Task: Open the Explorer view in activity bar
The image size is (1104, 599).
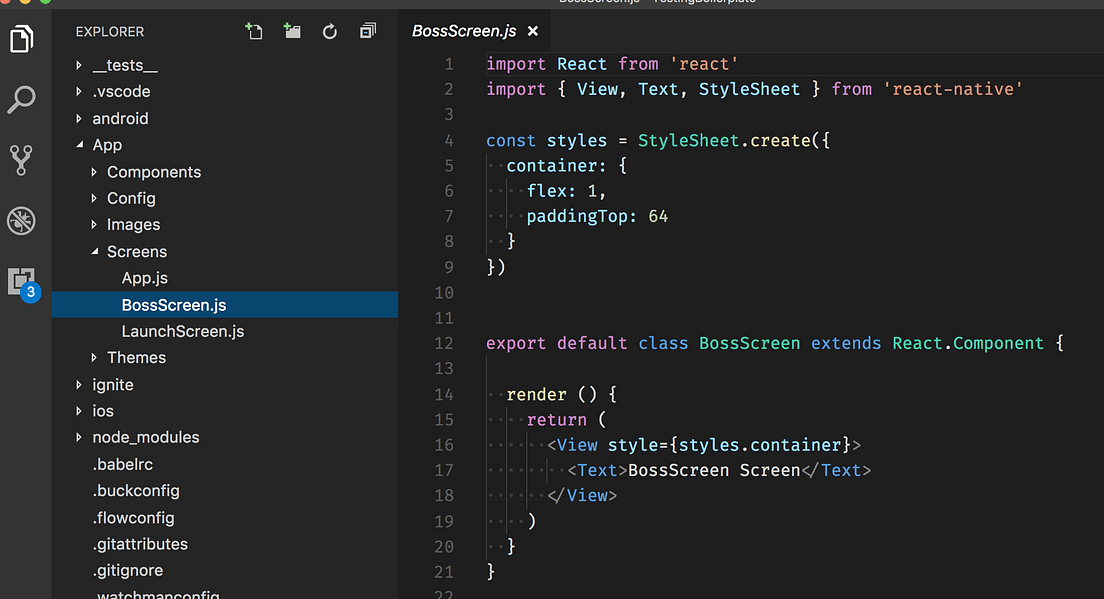Action: [21, 39]
